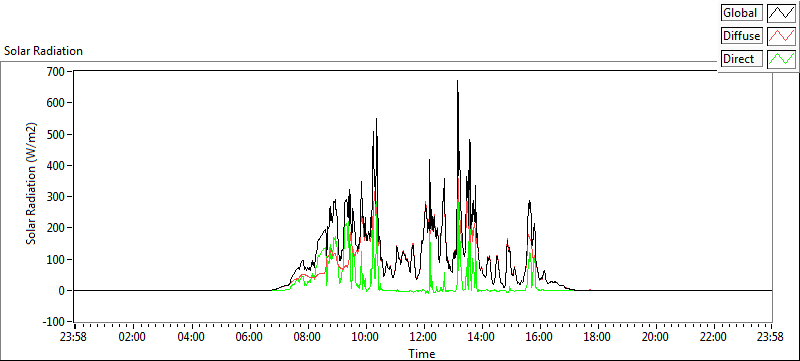Open the Diffuse red line style sample
The image size is (800, 361).
[x=781, y=36]
